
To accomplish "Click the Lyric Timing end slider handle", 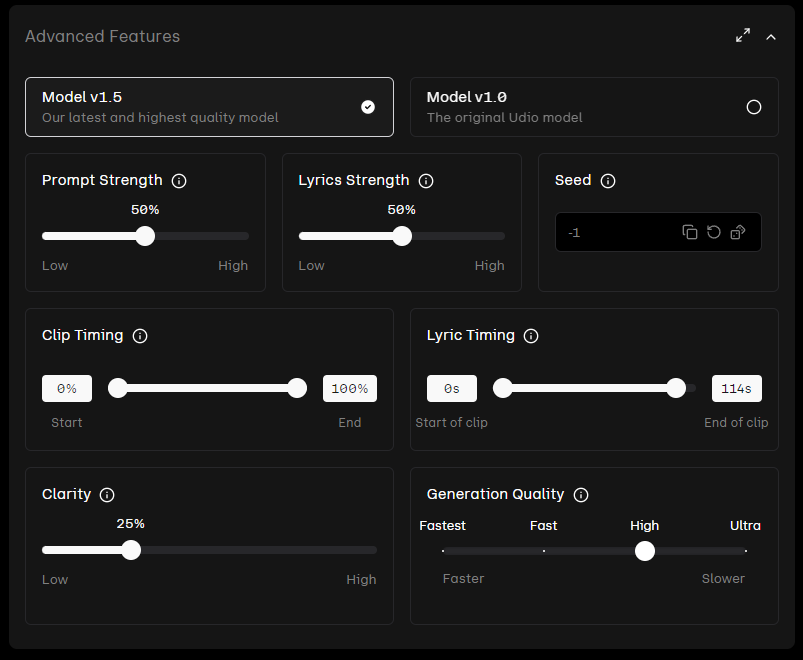I will coord(676,388).
